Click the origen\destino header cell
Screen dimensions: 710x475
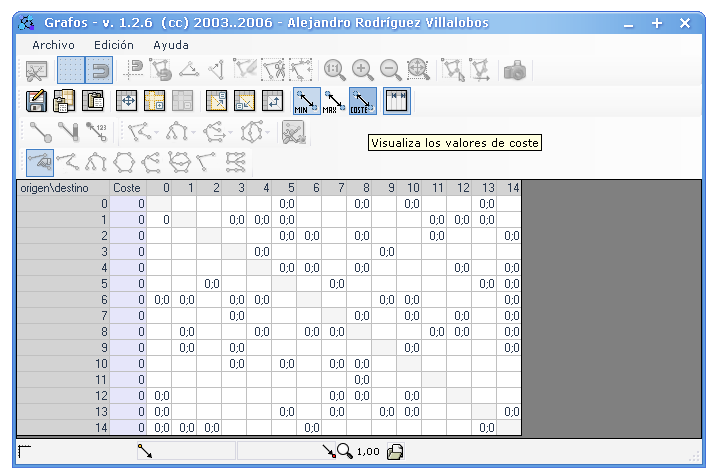[62, 187]
